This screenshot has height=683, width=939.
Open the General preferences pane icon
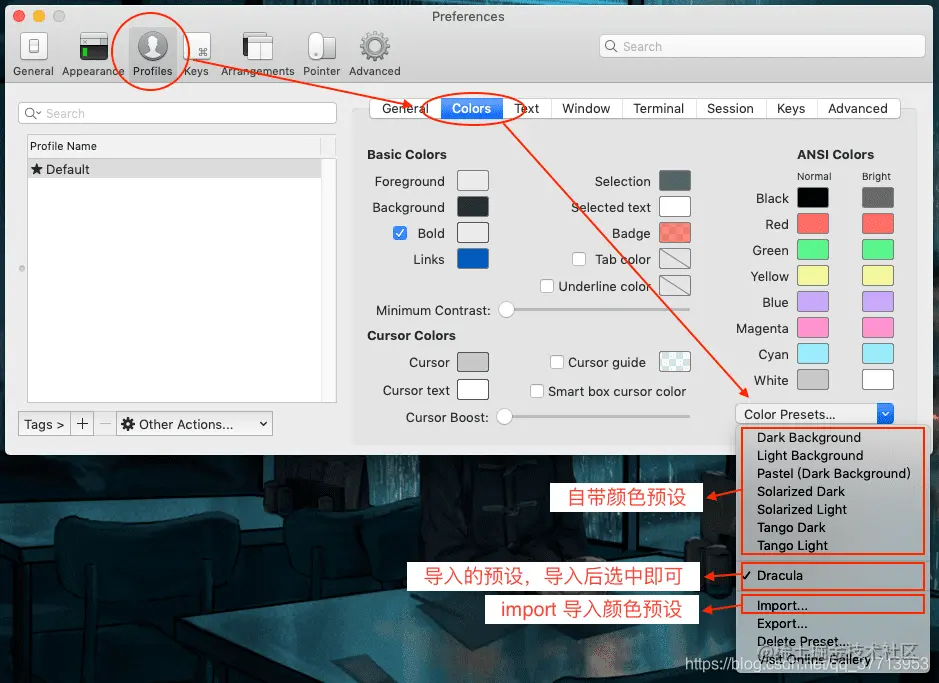(x=34, y=47)
